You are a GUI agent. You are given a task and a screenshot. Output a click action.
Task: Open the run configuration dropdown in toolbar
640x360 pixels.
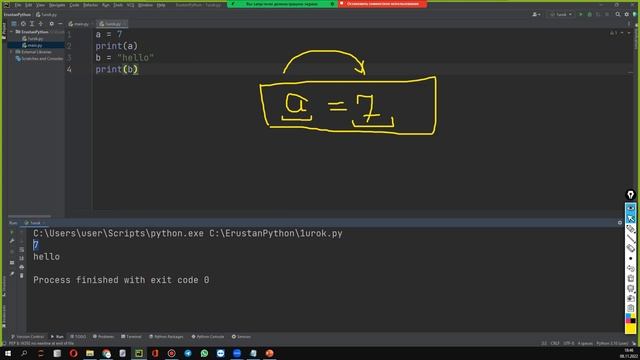pyautogui.click(x=561, y=14)
